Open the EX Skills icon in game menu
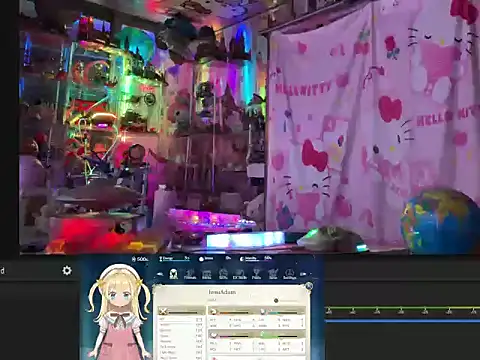This screenshot has height=360, width=480. pos(240,274)
